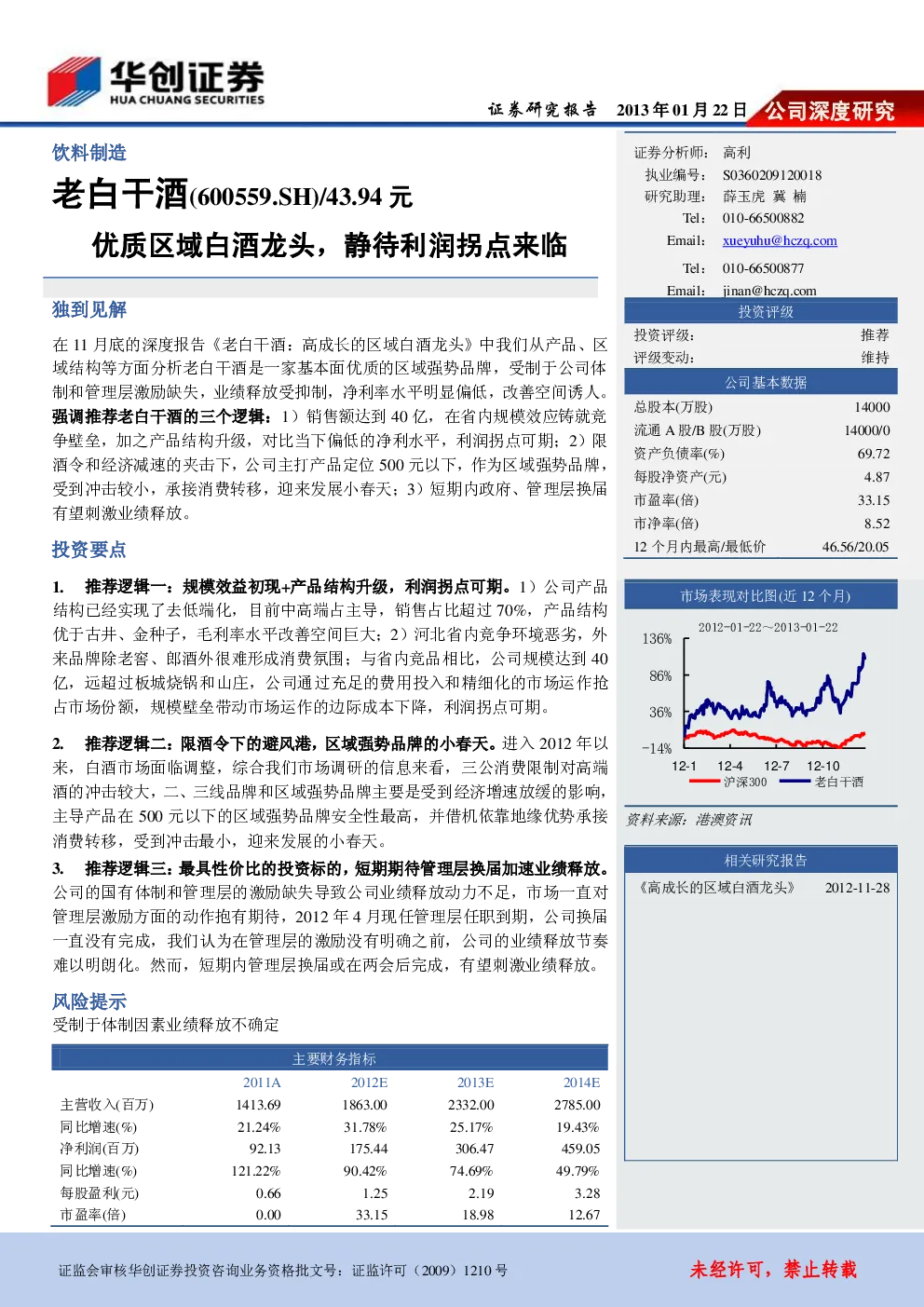Viewport: 924px width, 1307px height.
Task: Click the 相关研究报告 panel header
Action: click(761, 860)
